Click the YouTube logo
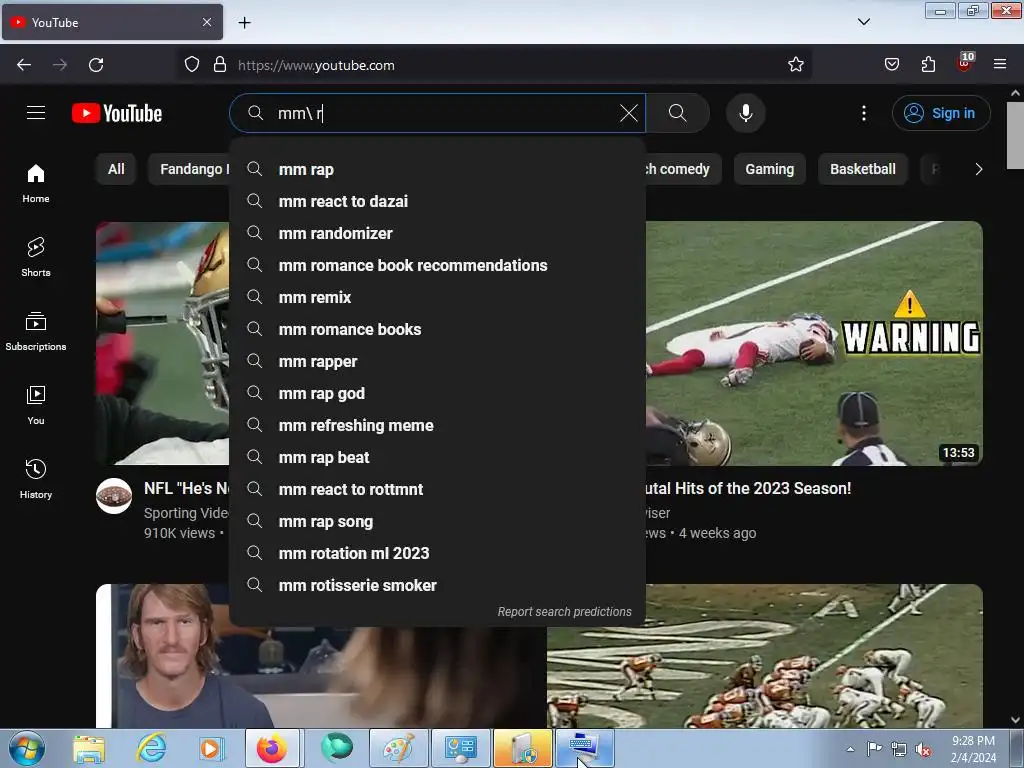 coord(117,113)
